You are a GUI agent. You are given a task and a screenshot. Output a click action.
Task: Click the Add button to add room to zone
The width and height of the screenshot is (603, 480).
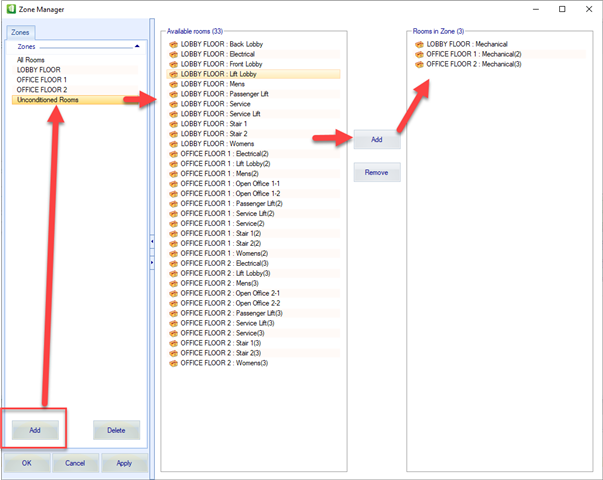377,139
